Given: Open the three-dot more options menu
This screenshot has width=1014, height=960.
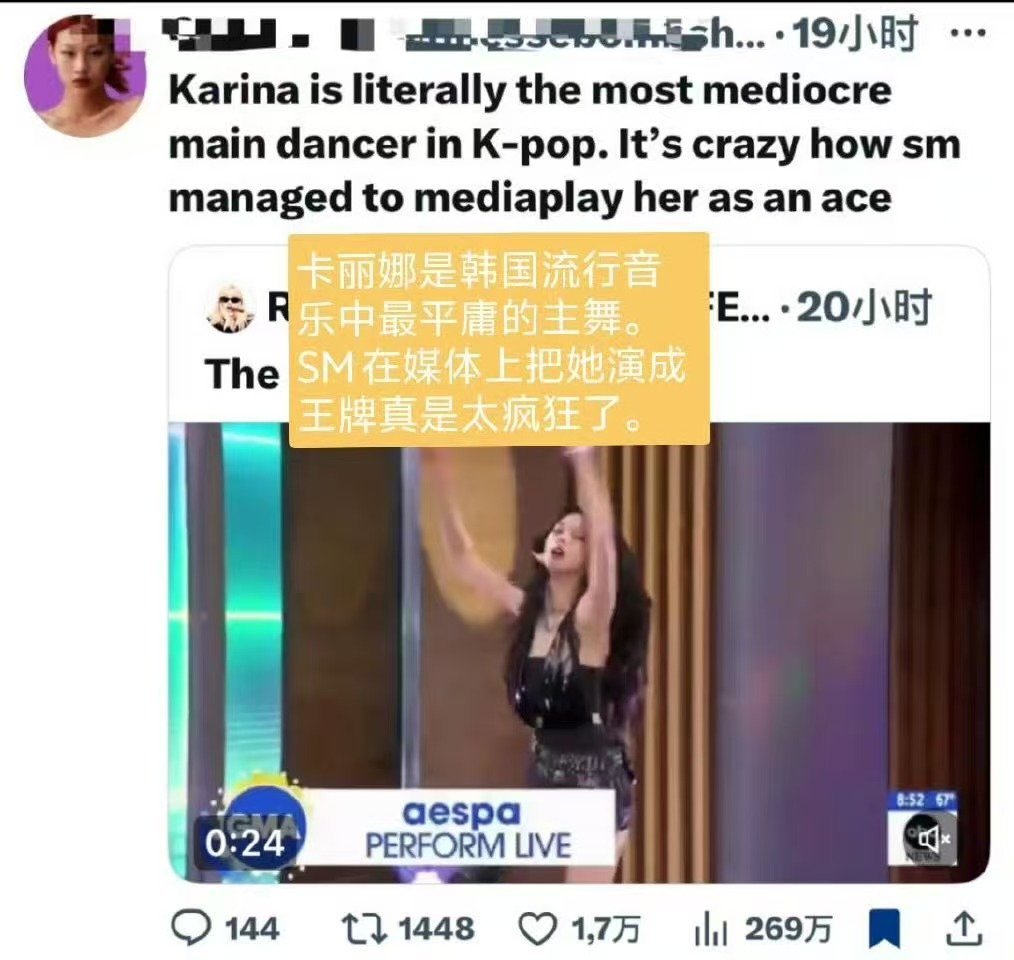Looking at the screenshot, I should coord(970,32).
